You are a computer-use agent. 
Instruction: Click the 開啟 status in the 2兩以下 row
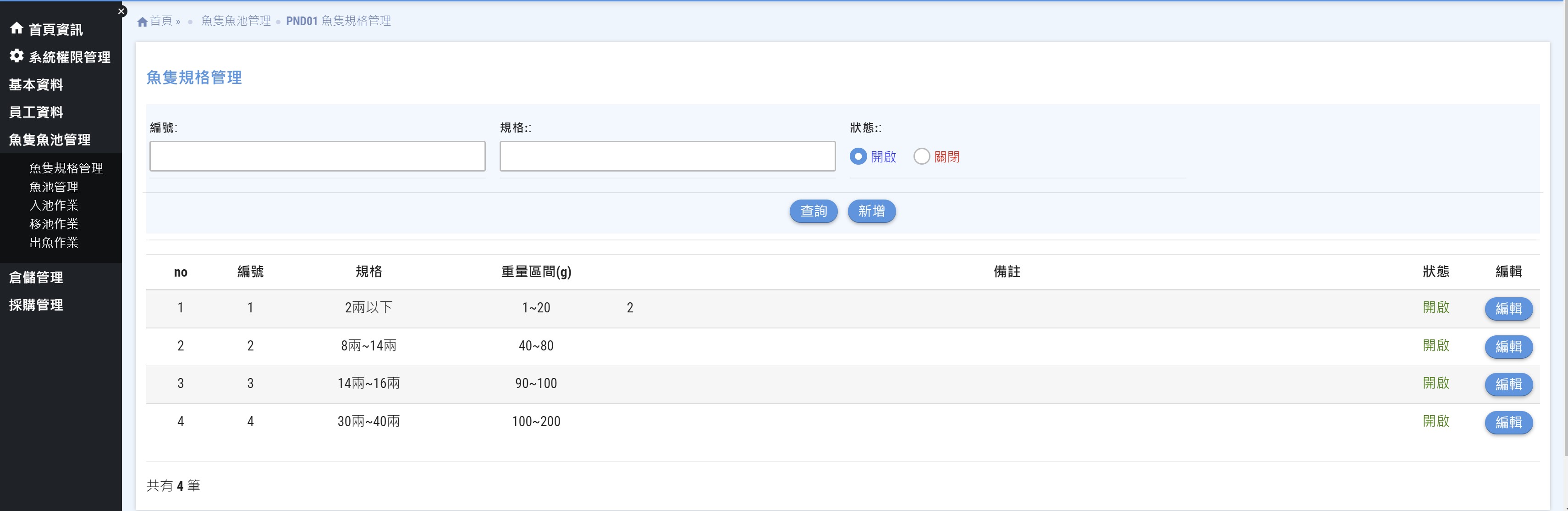pos(1436,308)
